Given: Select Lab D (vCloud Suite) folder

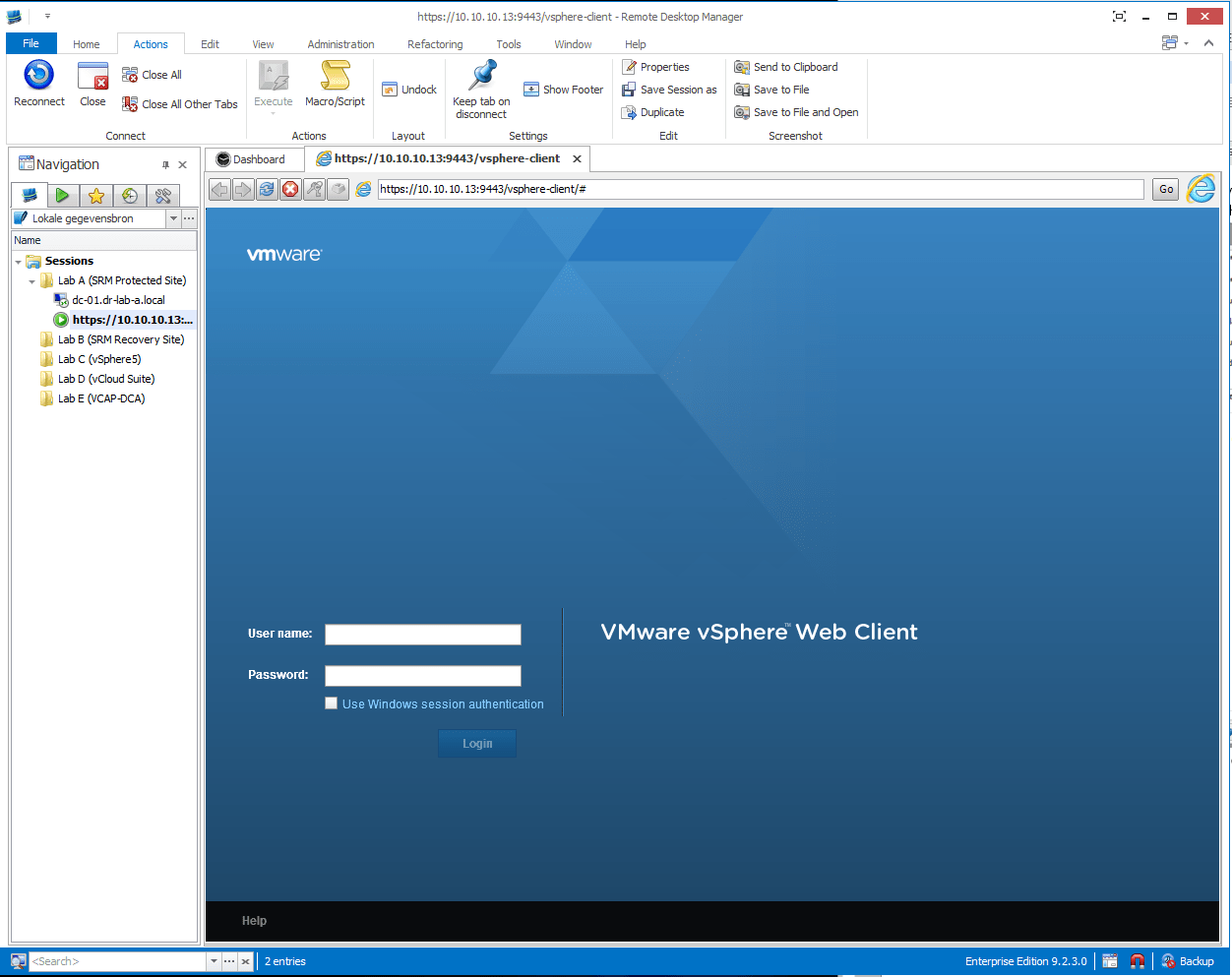Looking at the screenshot, I should pyautogui.click(x=105, y=379).
